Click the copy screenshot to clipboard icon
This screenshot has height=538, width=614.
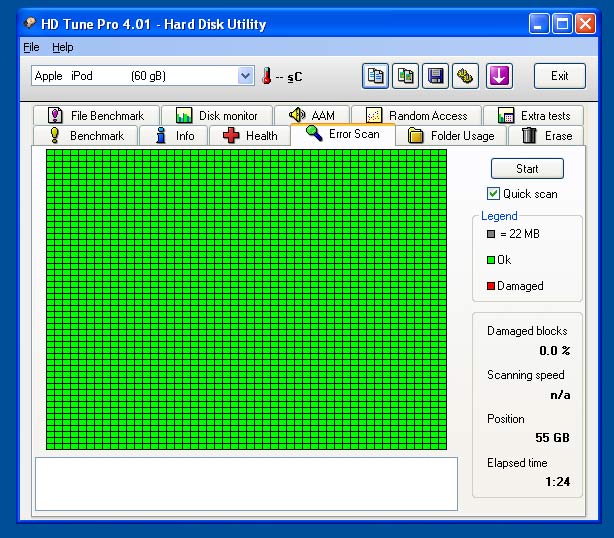(405, 76)
